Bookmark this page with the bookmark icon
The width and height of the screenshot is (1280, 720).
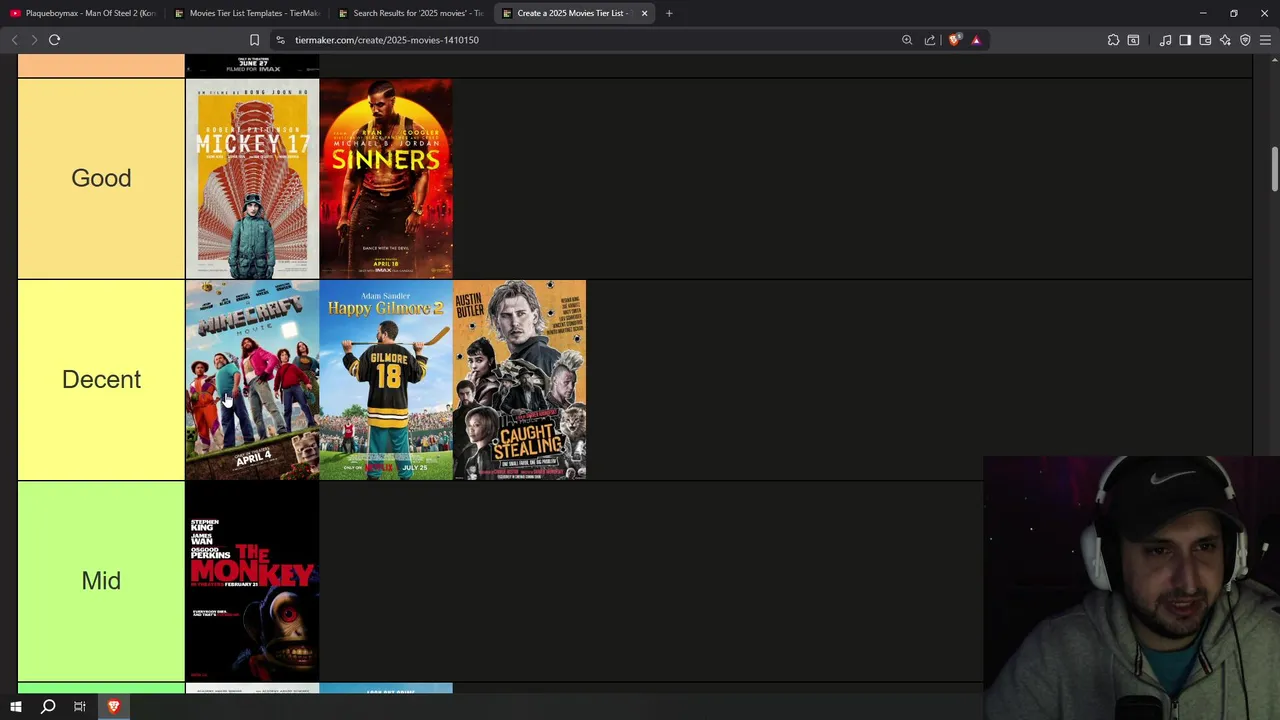pos(254,40)
